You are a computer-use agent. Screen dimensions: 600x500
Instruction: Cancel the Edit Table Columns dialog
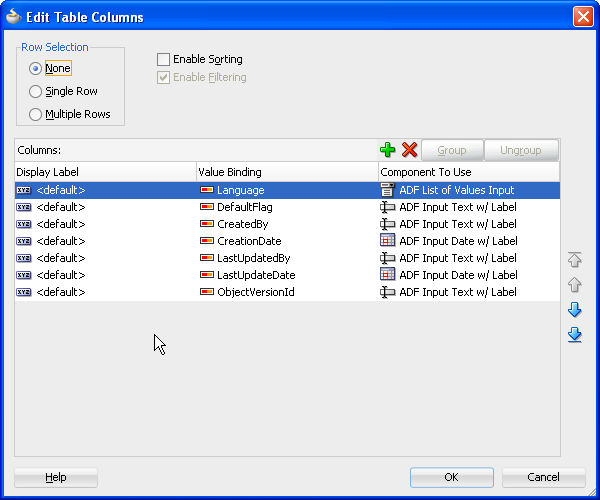[543, 477]
